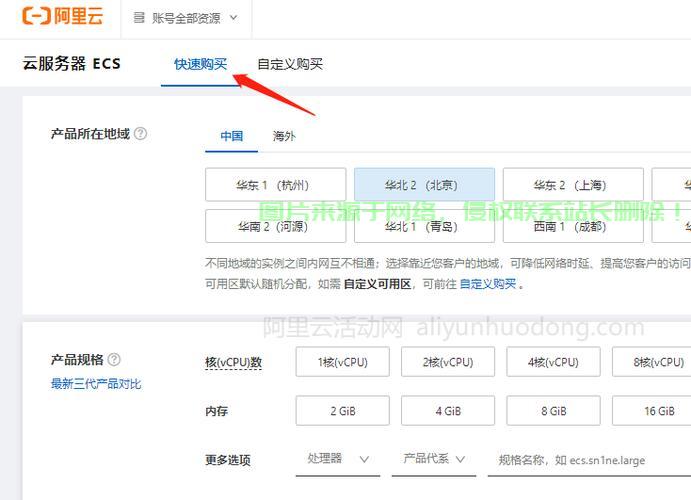The image size is (691, 500).
Task: Click the 内存 label
Action: (x=216, y=411)
